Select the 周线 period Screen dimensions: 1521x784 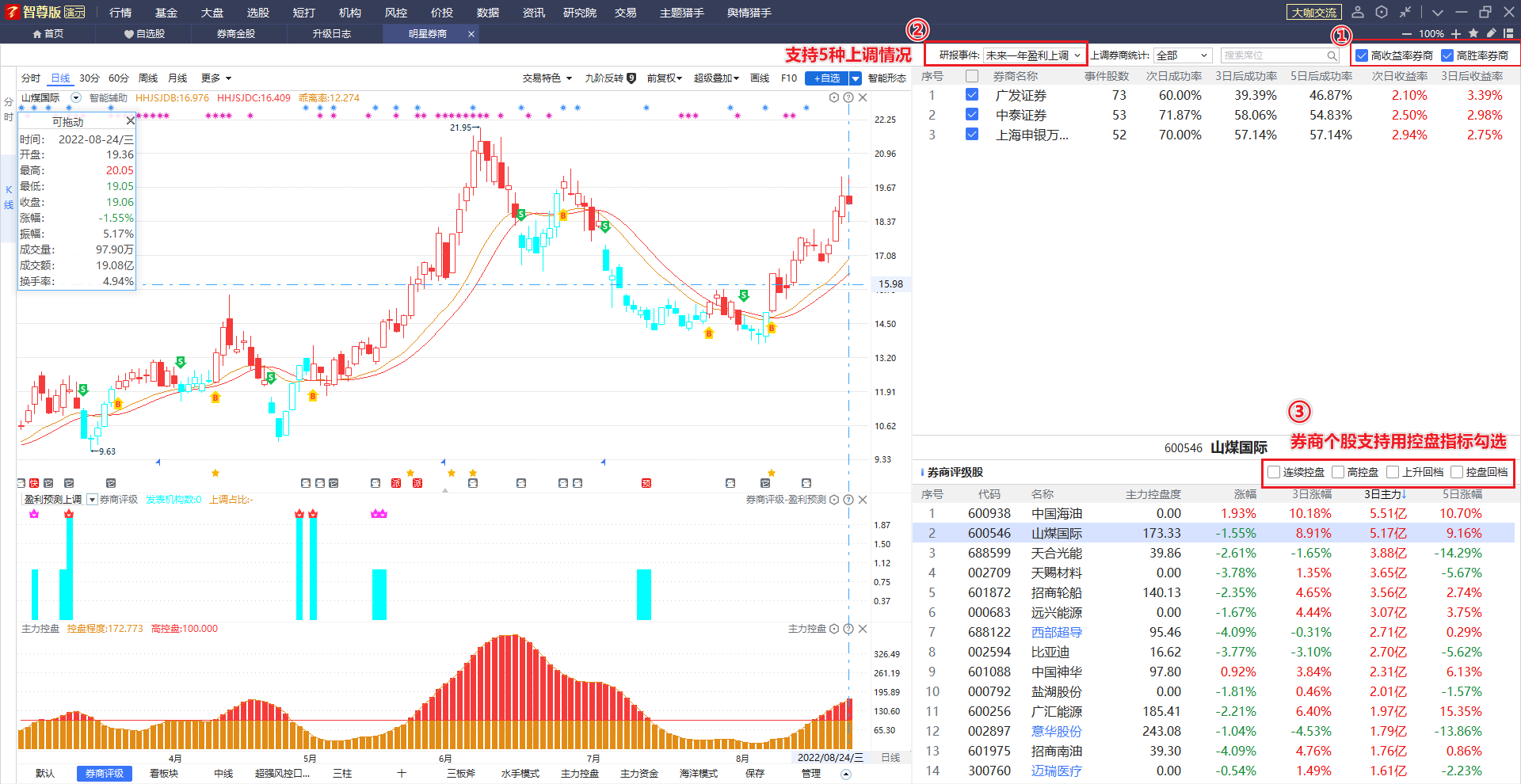(148, 78)
